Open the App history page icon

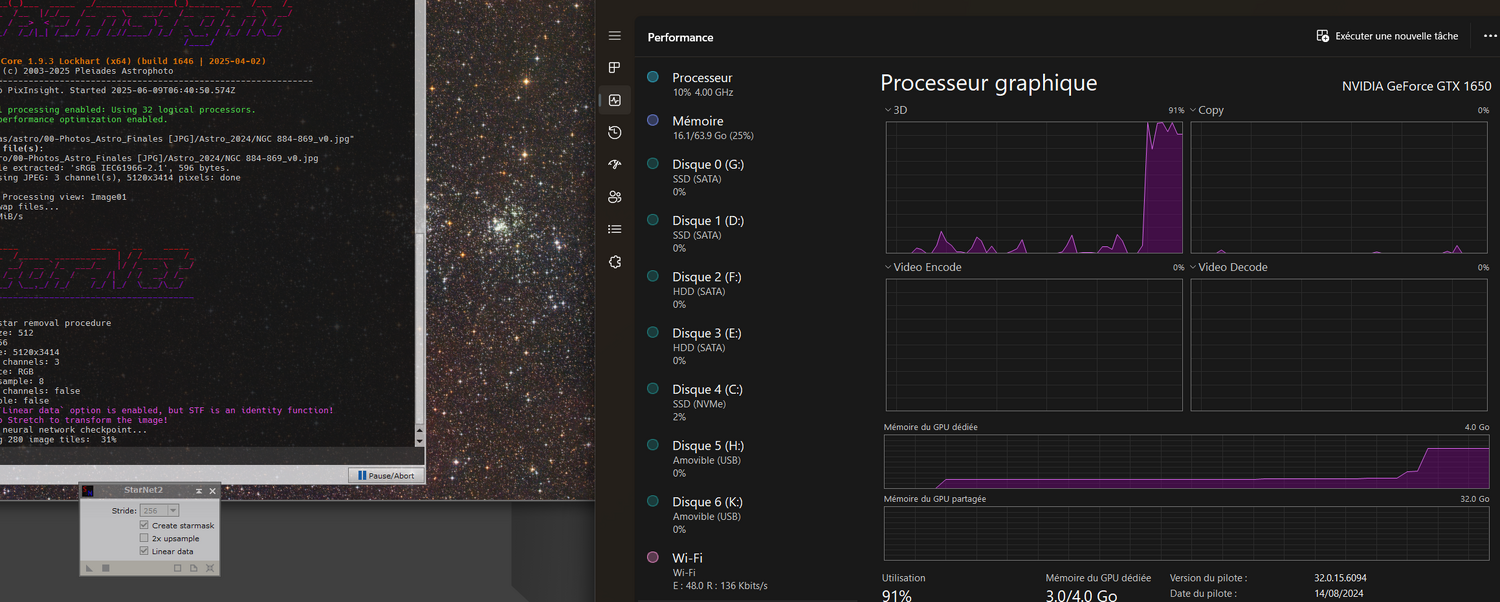click(x=615, y=132)
